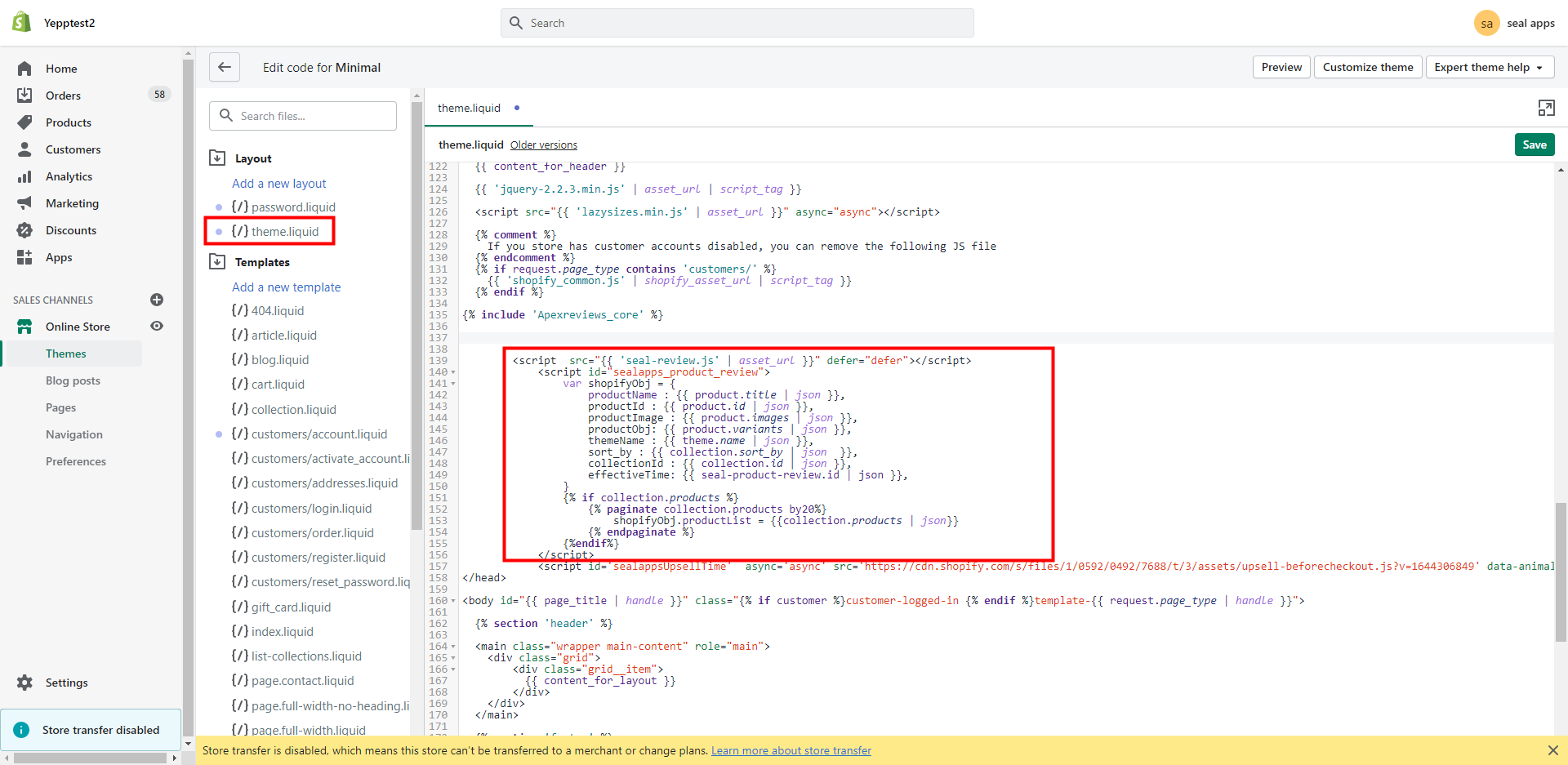Screen dimensions: 1568x765
Task: Open the article.liquid template
Action: pyautogui.click(x=274, y=336)
